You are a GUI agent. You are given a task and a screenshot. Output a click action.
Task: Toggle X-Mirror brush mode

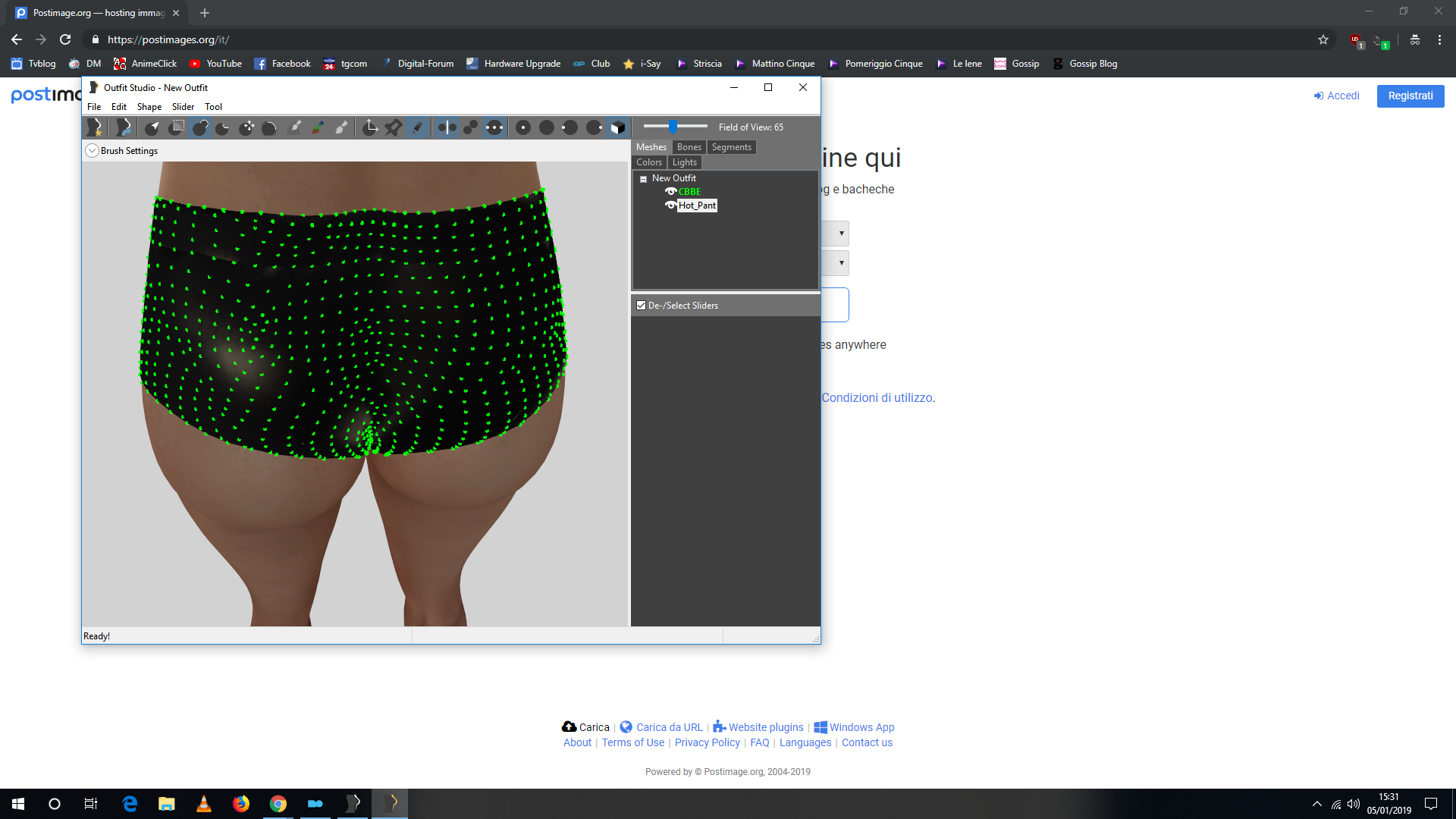tap(447, 127)
